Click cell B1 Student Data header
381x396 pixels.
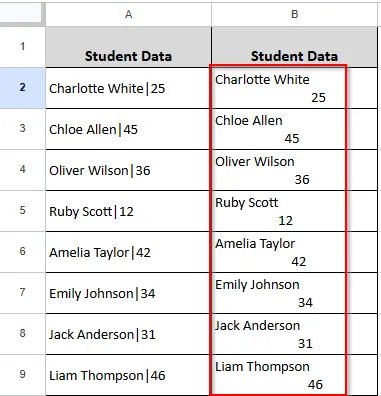tap(294, 47)
